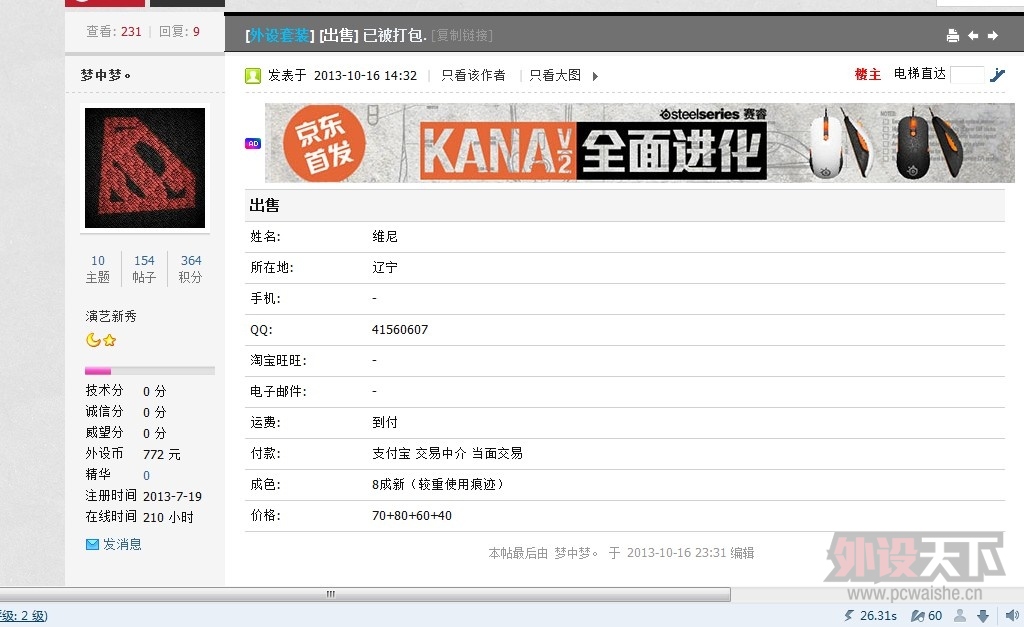
Task: Click the condition text 8成新（较重使用痕迹）
Action: point(438,485)
